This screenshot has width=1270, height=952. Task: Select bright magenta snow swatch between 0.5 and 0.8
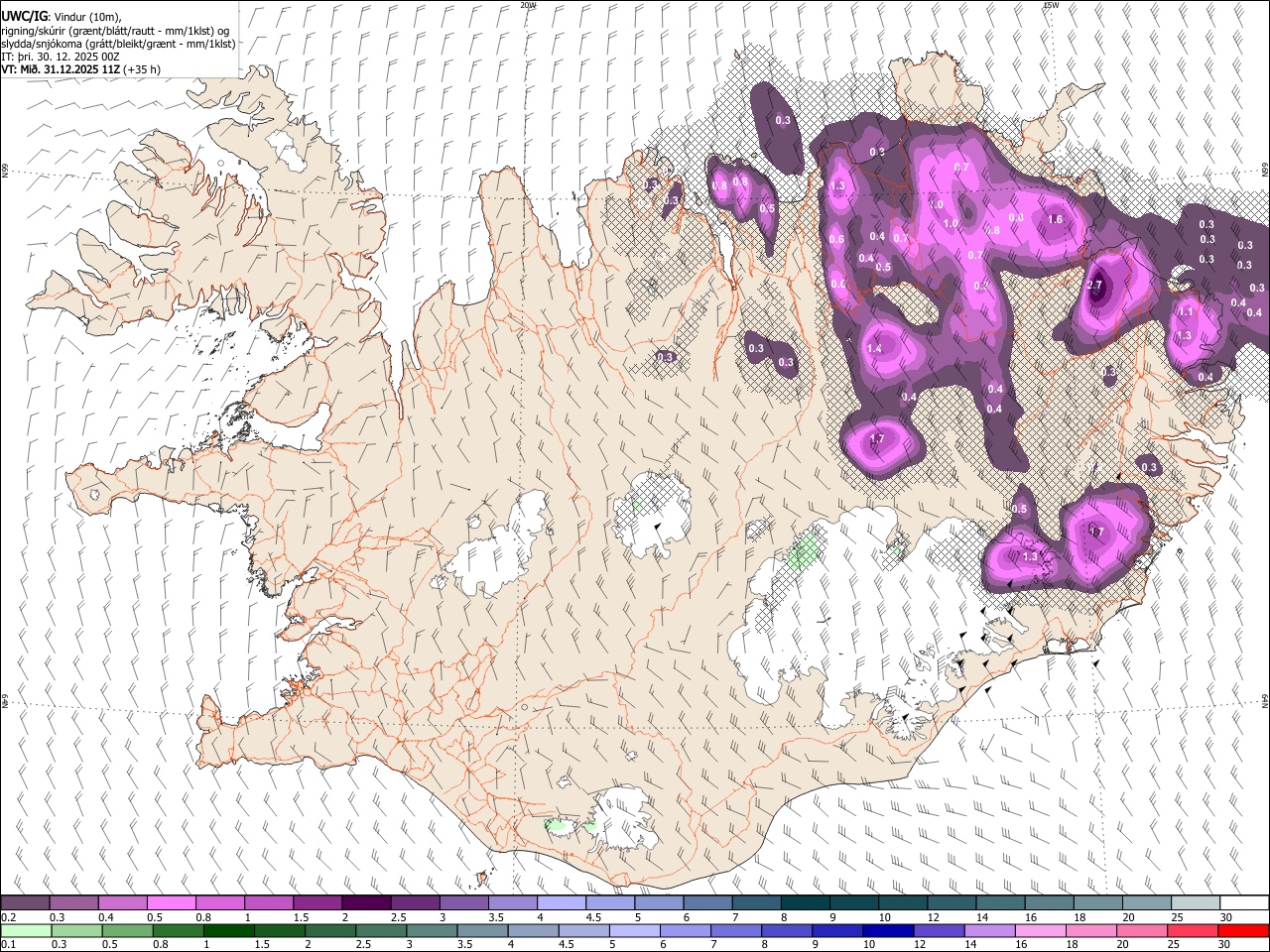[x=172, y=902]
